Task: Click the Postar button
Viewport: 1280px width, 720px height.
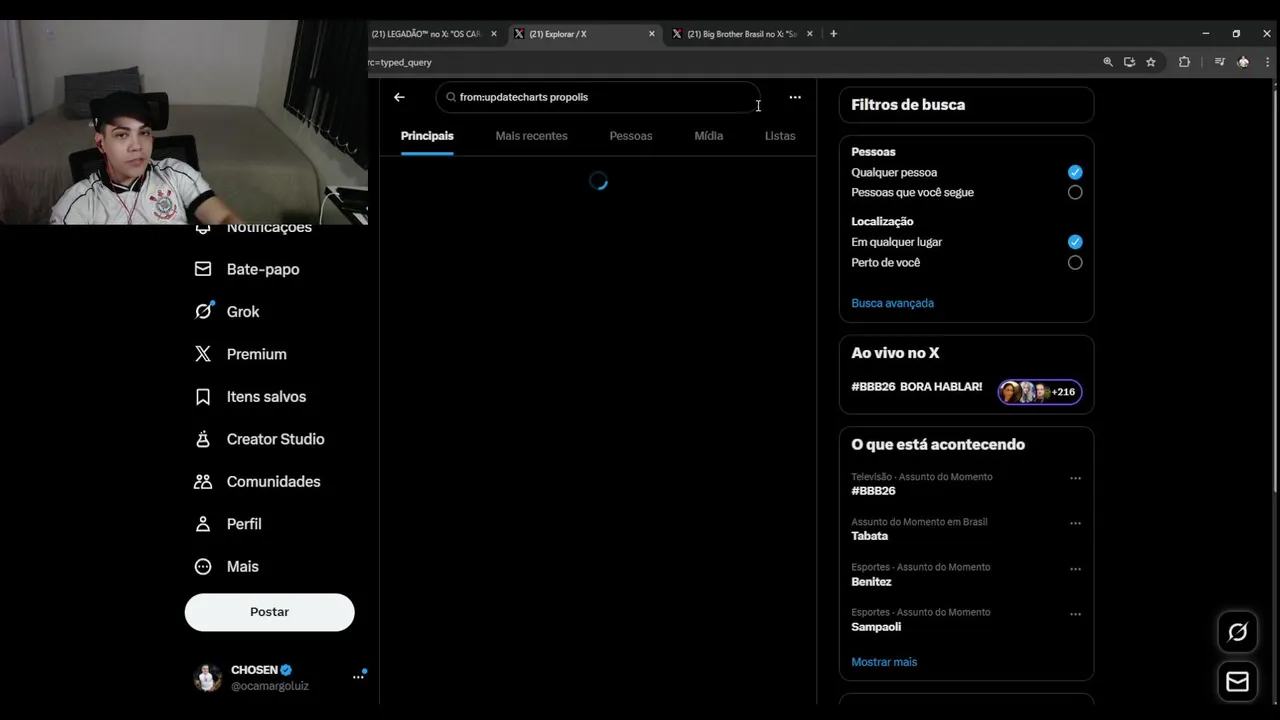Action: click(269, 612)
